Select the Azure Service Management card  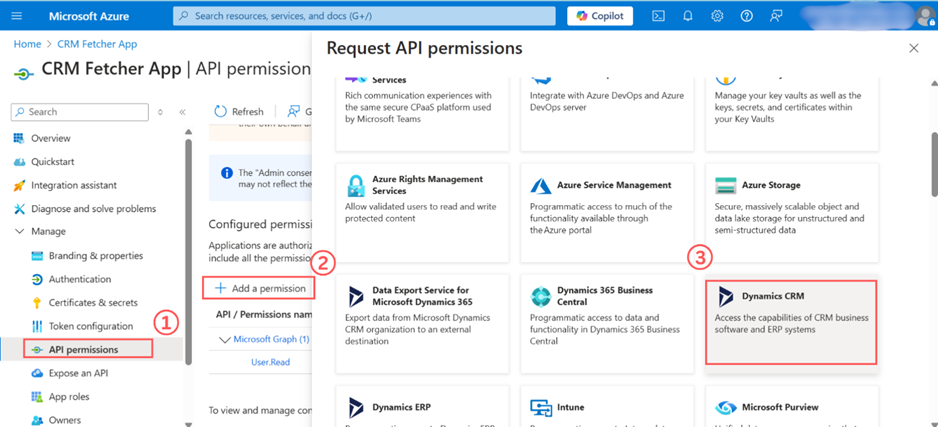[607, 212]
